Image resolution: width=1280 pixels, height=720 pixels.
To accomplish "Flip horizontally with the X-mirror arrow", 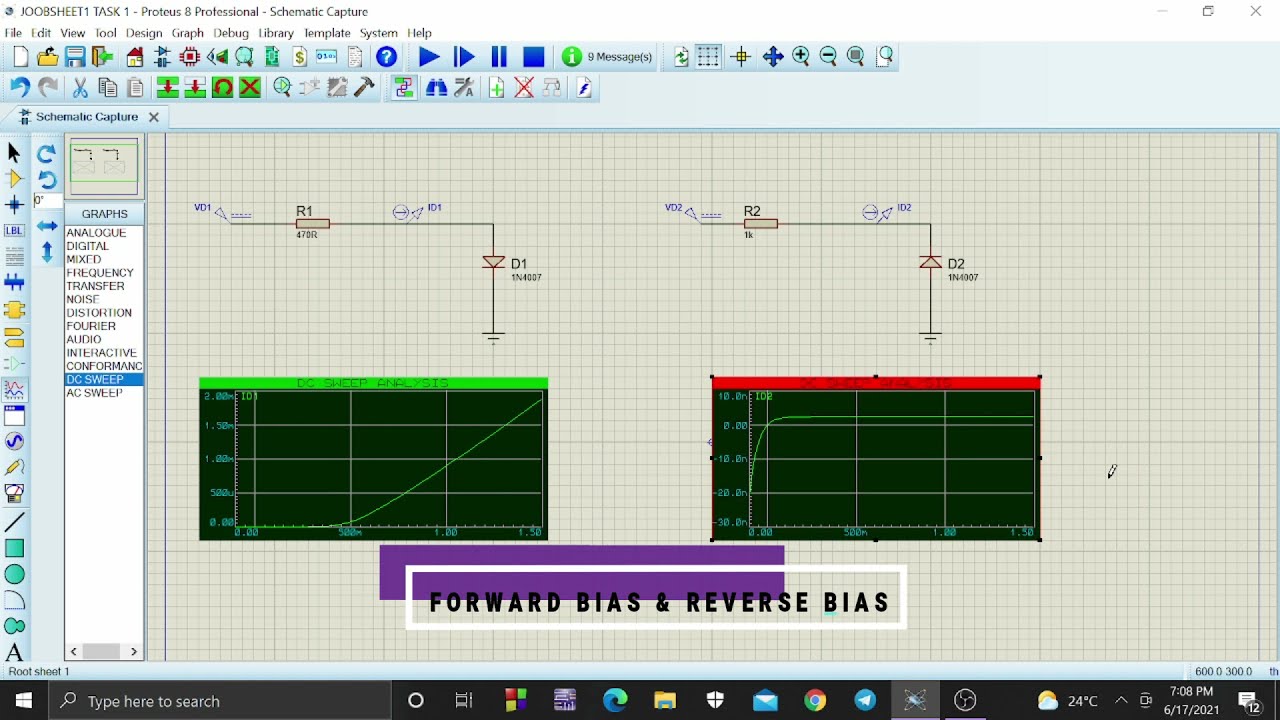I will point(47,226).
